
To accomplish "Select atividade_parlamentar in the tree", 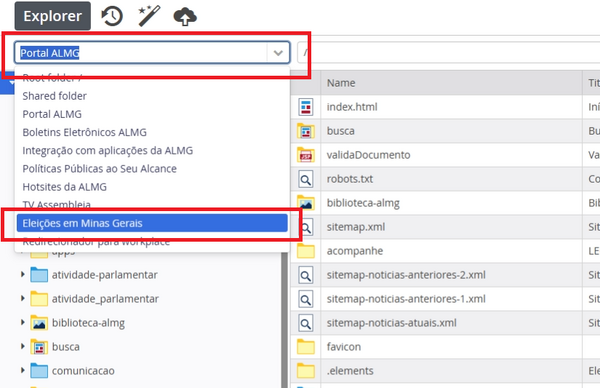I will click(105, 299).
